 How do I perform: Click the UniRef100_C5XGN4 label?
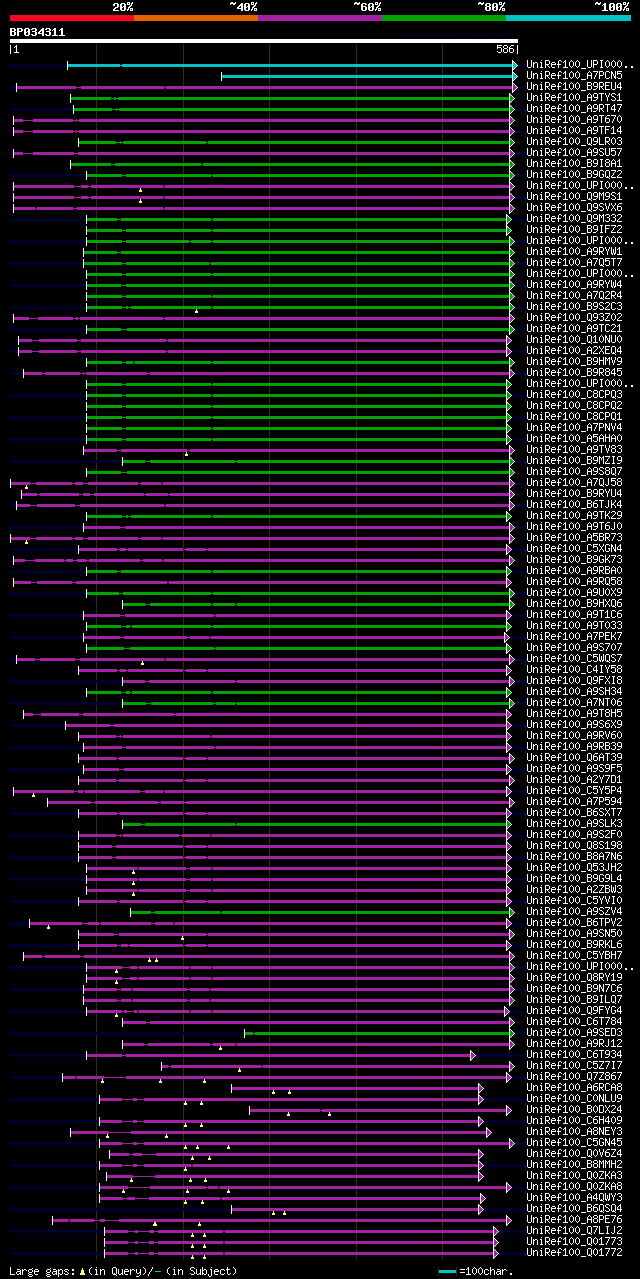coord(574,548)
